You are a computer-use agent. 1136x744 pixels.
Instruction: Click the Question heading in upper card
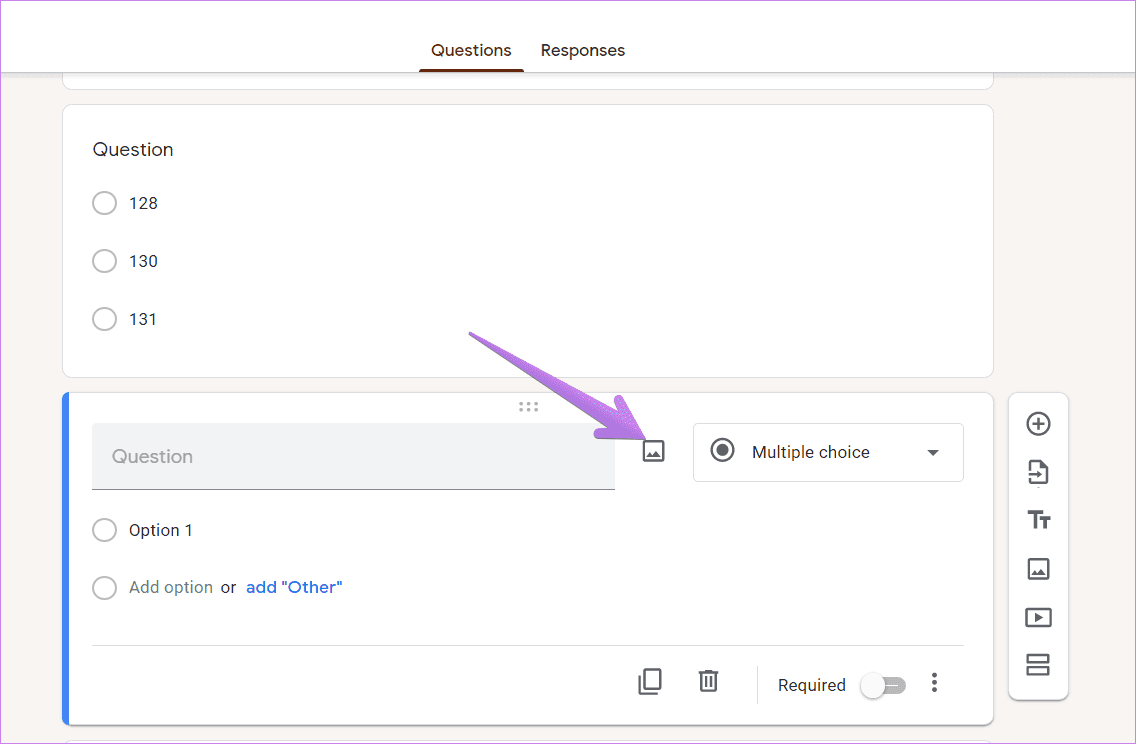click(x=133, y=149)
